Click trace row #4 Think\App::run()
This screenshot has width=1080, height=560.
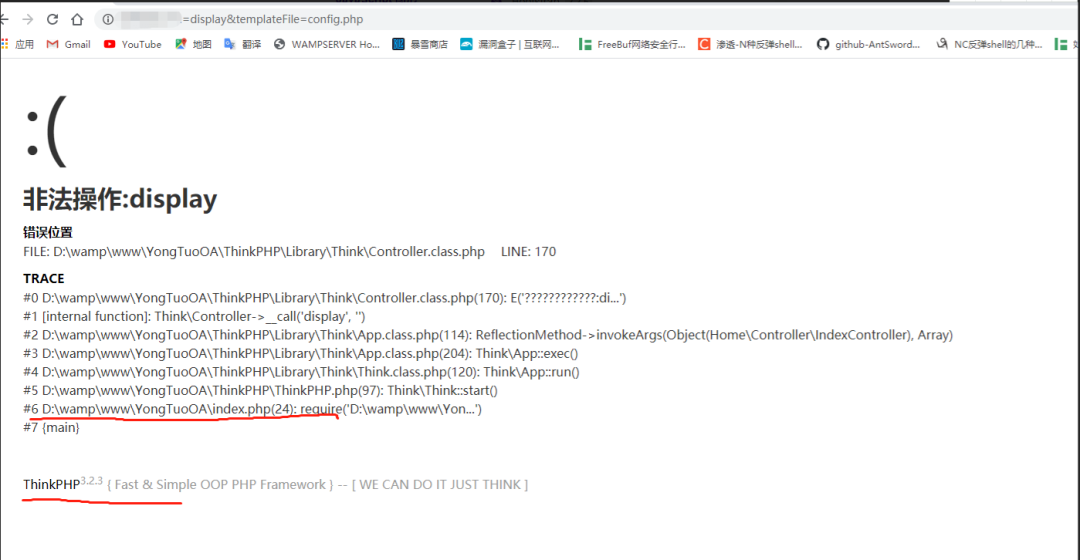coord(301,373)
